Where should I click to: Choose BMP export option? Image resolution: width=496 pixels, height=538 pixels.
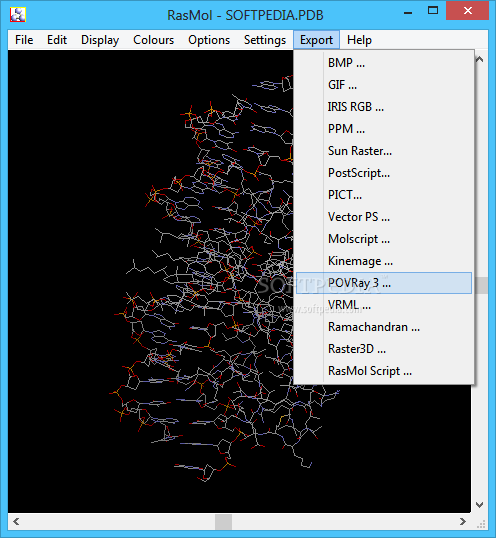pos(384,63)
